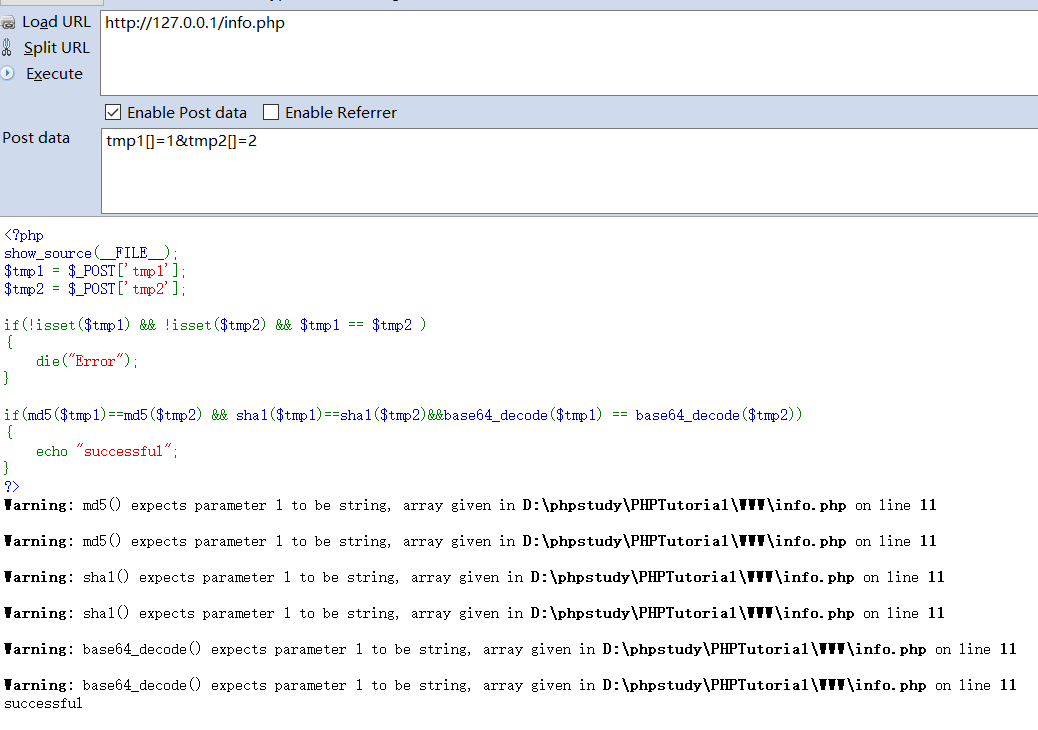Screen dimensions: 1038x730
Task: Click the Enable Post data label text
Action: point(187,113)
